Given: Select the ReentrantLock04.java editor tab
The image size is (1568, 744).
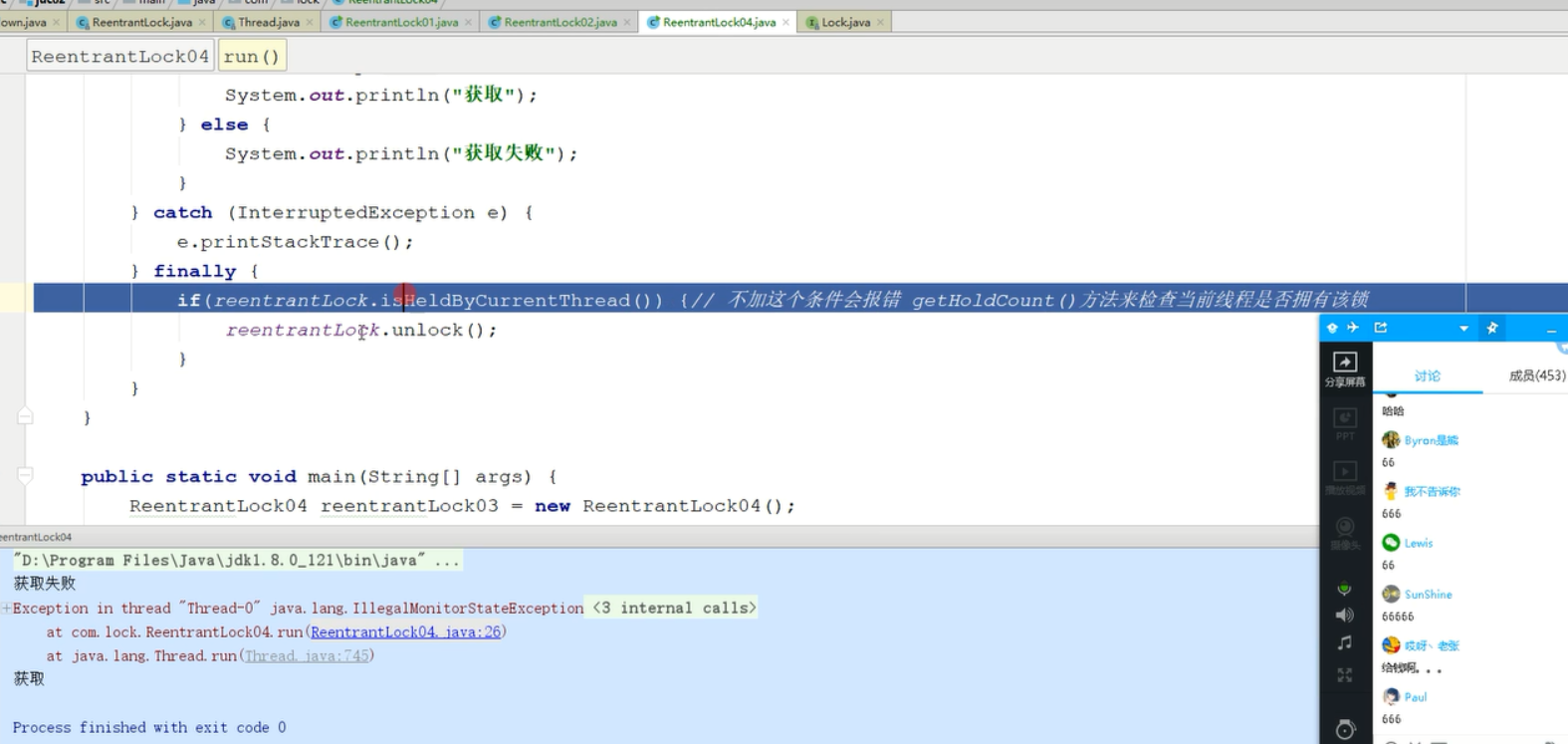Looking at the screenshot, I should pos(719,22).
